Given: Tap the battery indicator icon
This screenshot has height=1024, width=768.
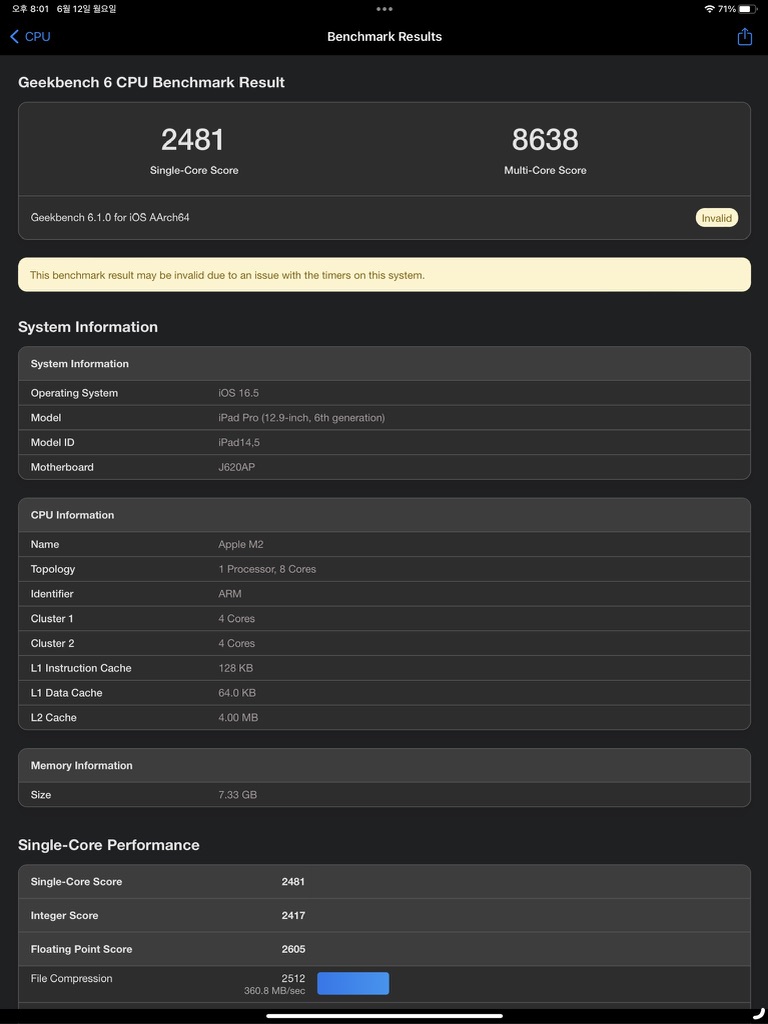Looking at the screenshot, I should tap(748, 9).
